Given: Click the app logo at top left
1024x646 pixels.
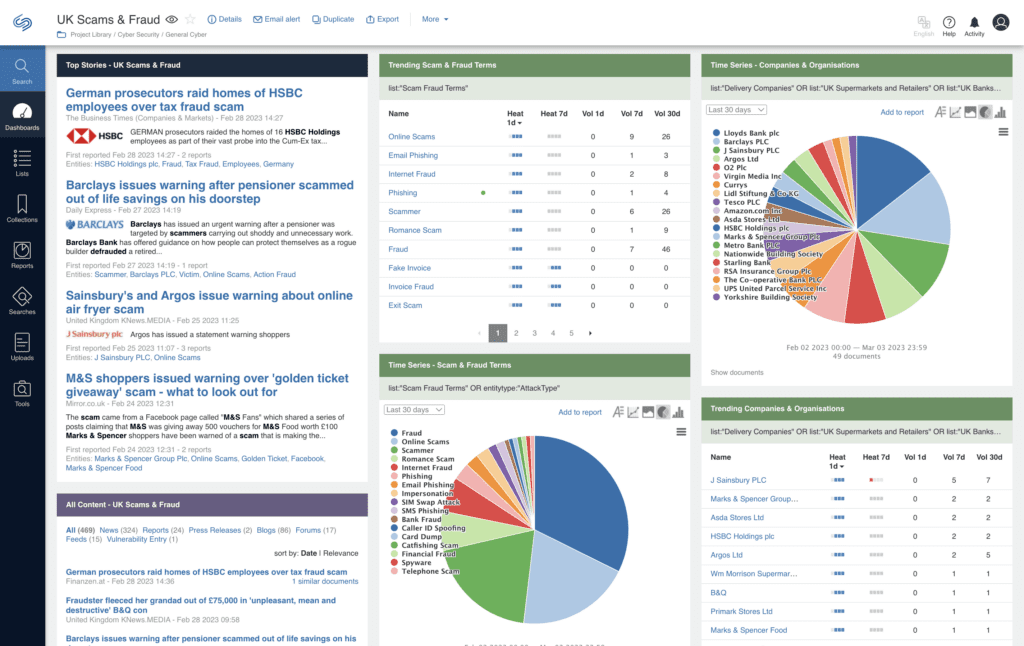Looking at the screenshot, I should pos(22,23).
